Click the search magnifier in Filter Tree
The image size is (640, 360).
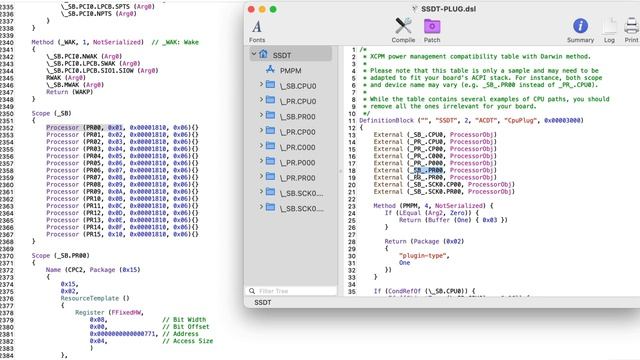tap(252, 291)
